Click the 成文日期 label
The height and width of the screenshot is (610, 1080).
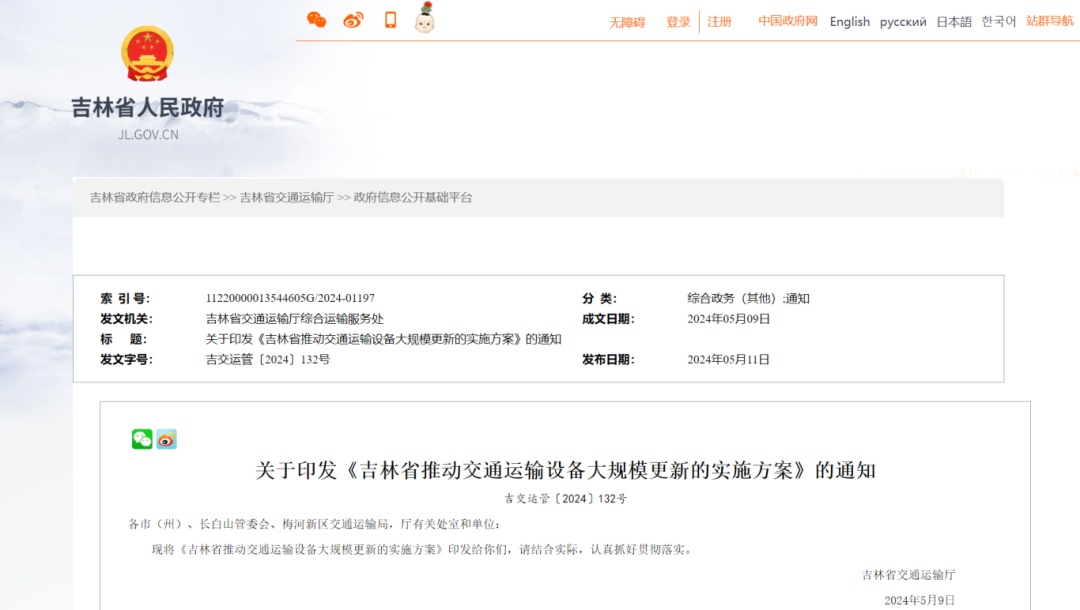click(608, 319)
